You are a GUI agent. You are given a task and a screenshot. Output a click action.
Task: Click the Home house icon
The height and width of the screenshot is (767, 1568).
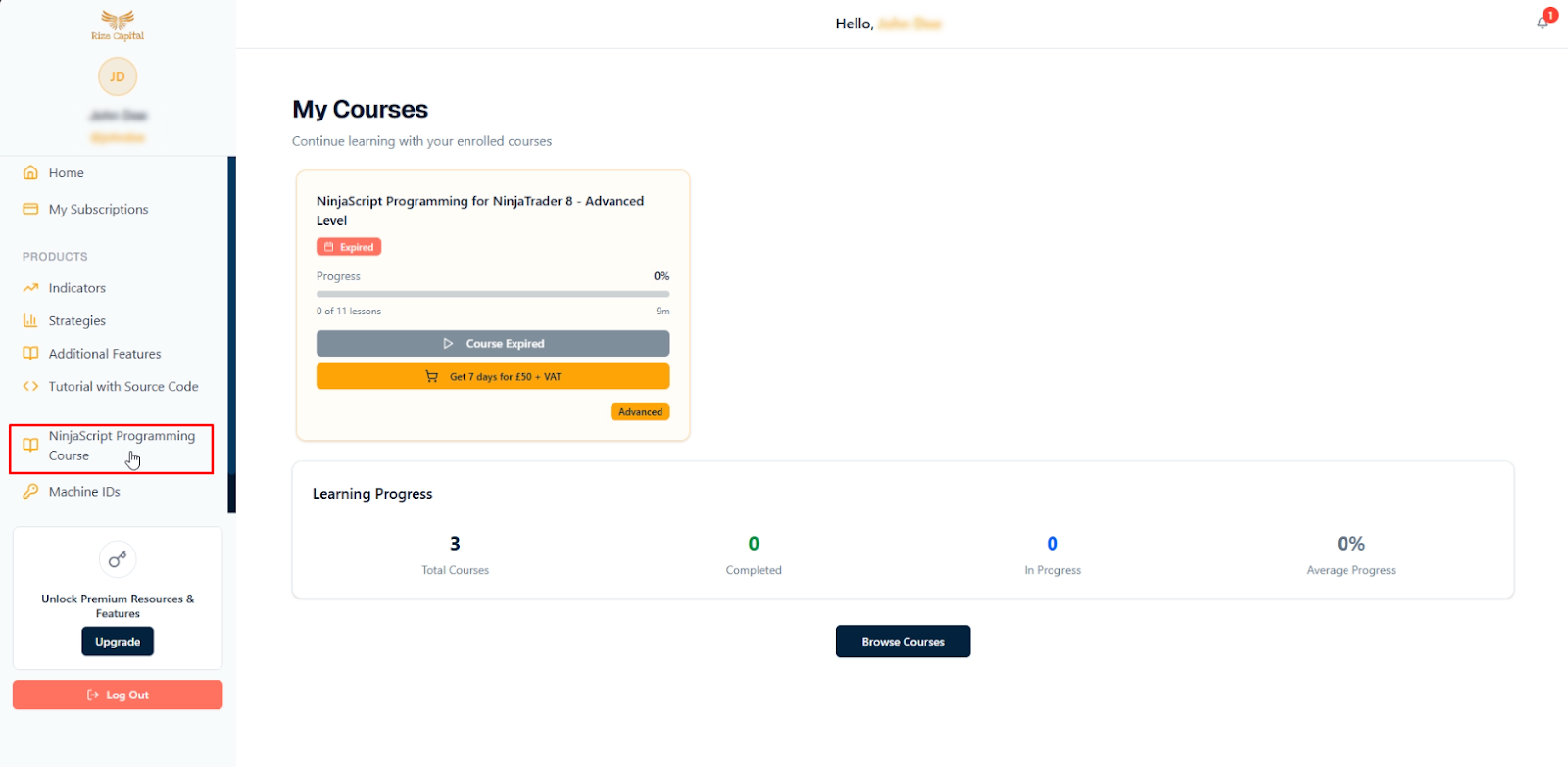(x=30, y=172)
